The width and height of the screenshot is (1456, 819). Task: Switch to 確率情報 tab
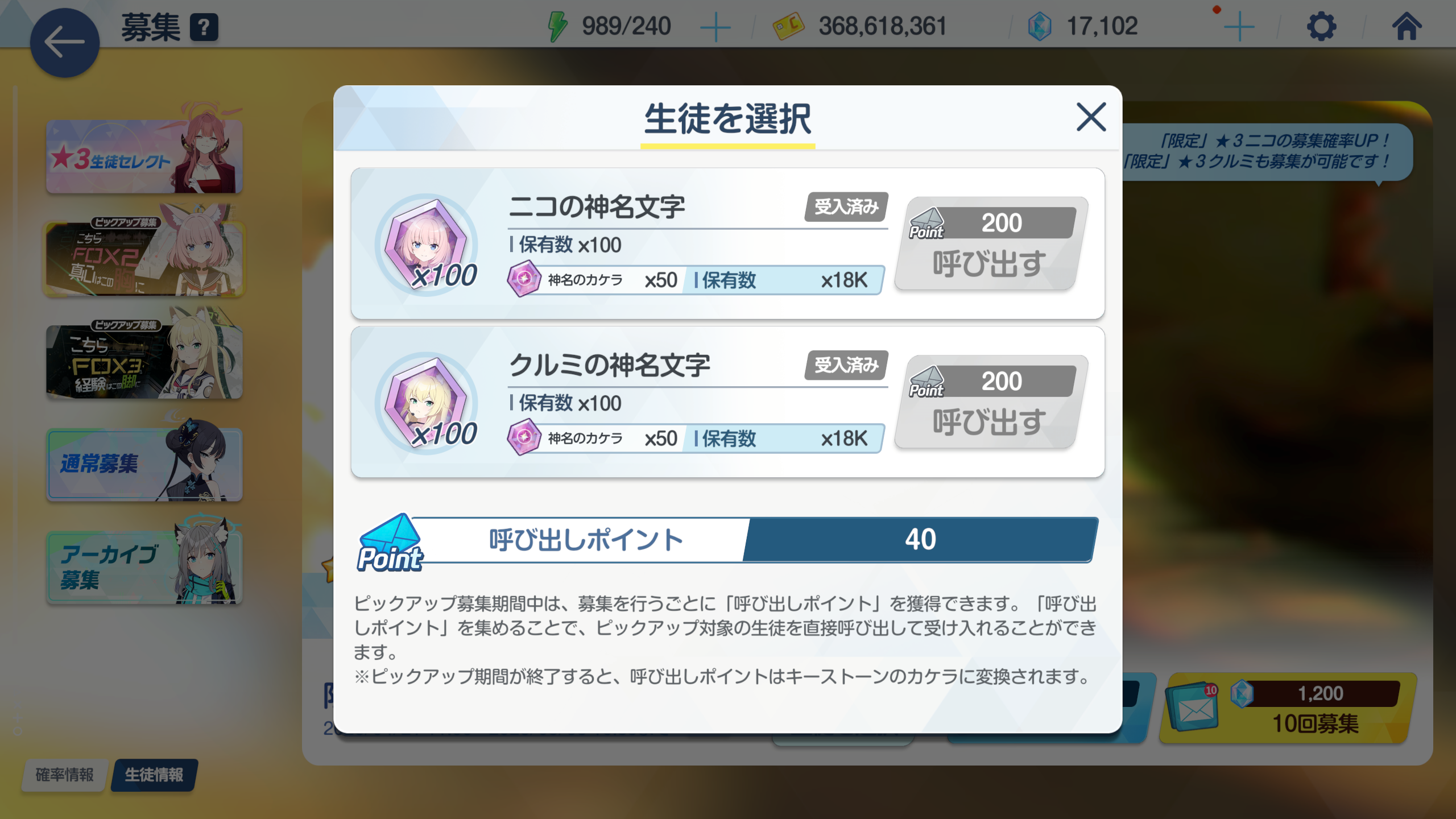[x=64, y=775]
